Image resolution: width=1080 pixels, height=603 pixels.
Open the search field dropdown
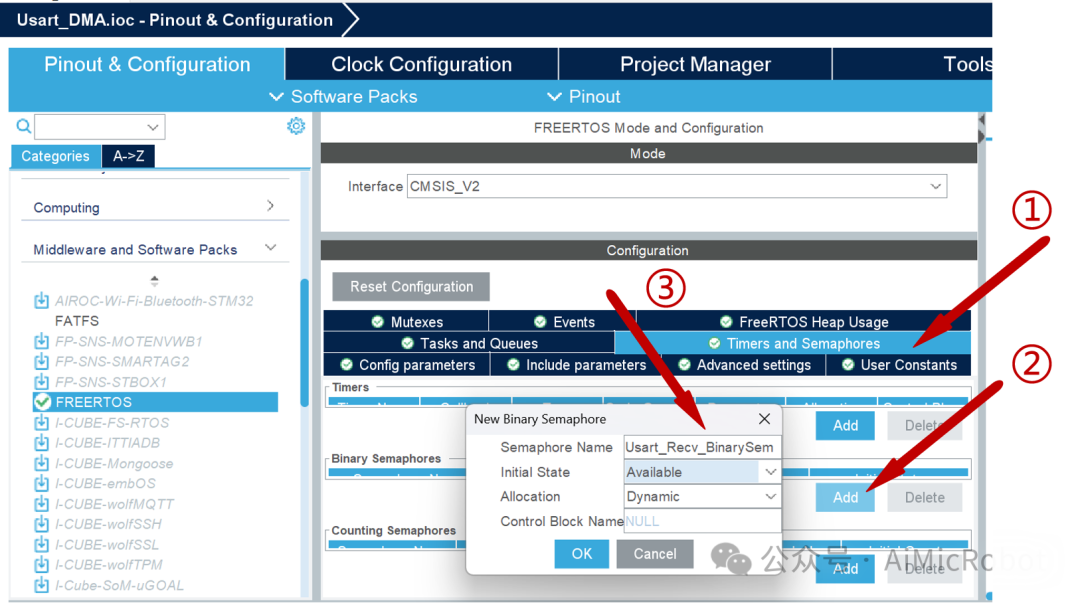tap(153, 127)
